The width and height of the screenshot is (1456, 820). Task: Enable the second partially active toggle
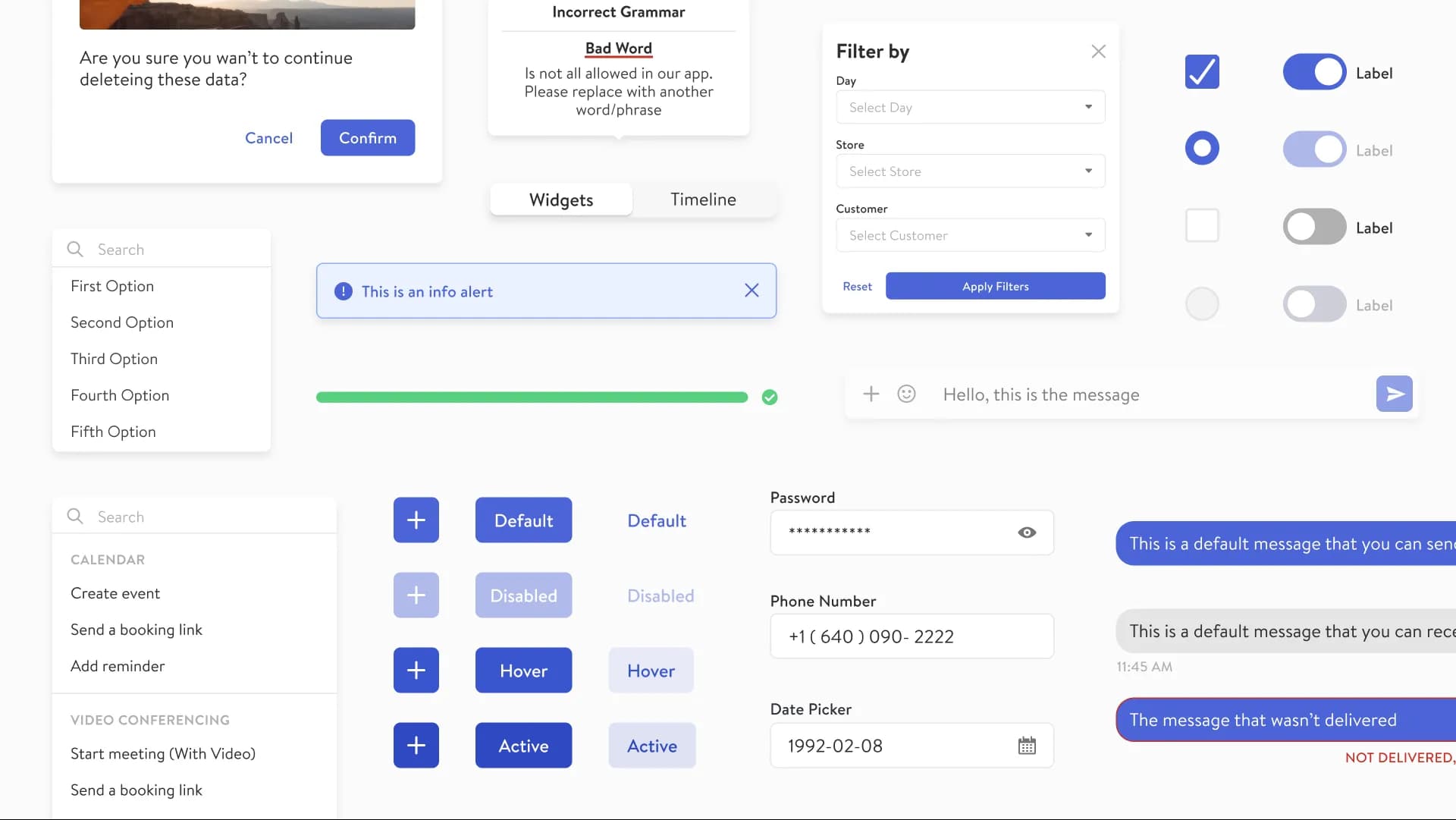1314,303
